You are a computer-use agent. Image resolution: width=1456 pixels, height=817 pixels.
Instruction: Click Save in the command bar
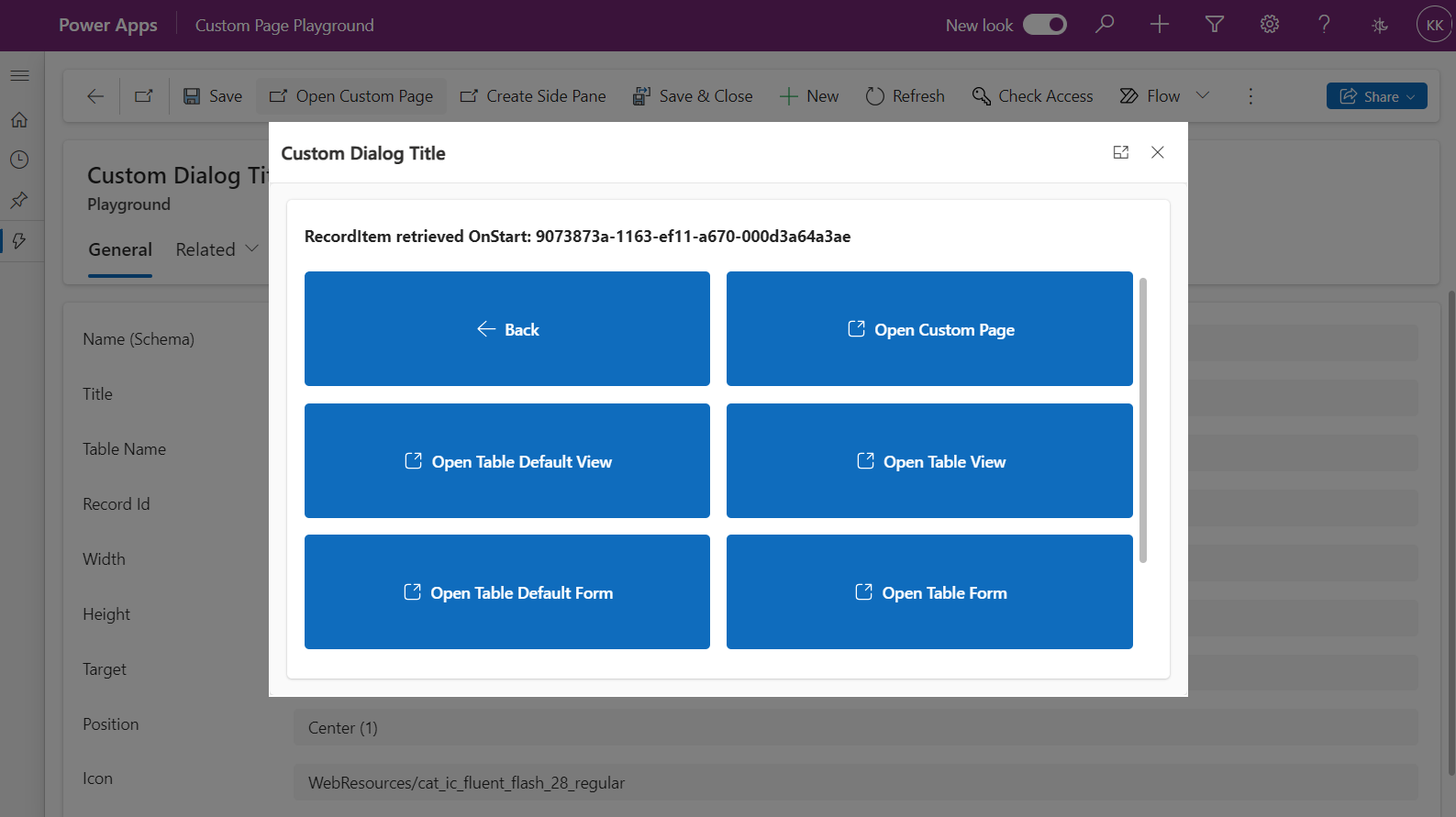point(213,96)
